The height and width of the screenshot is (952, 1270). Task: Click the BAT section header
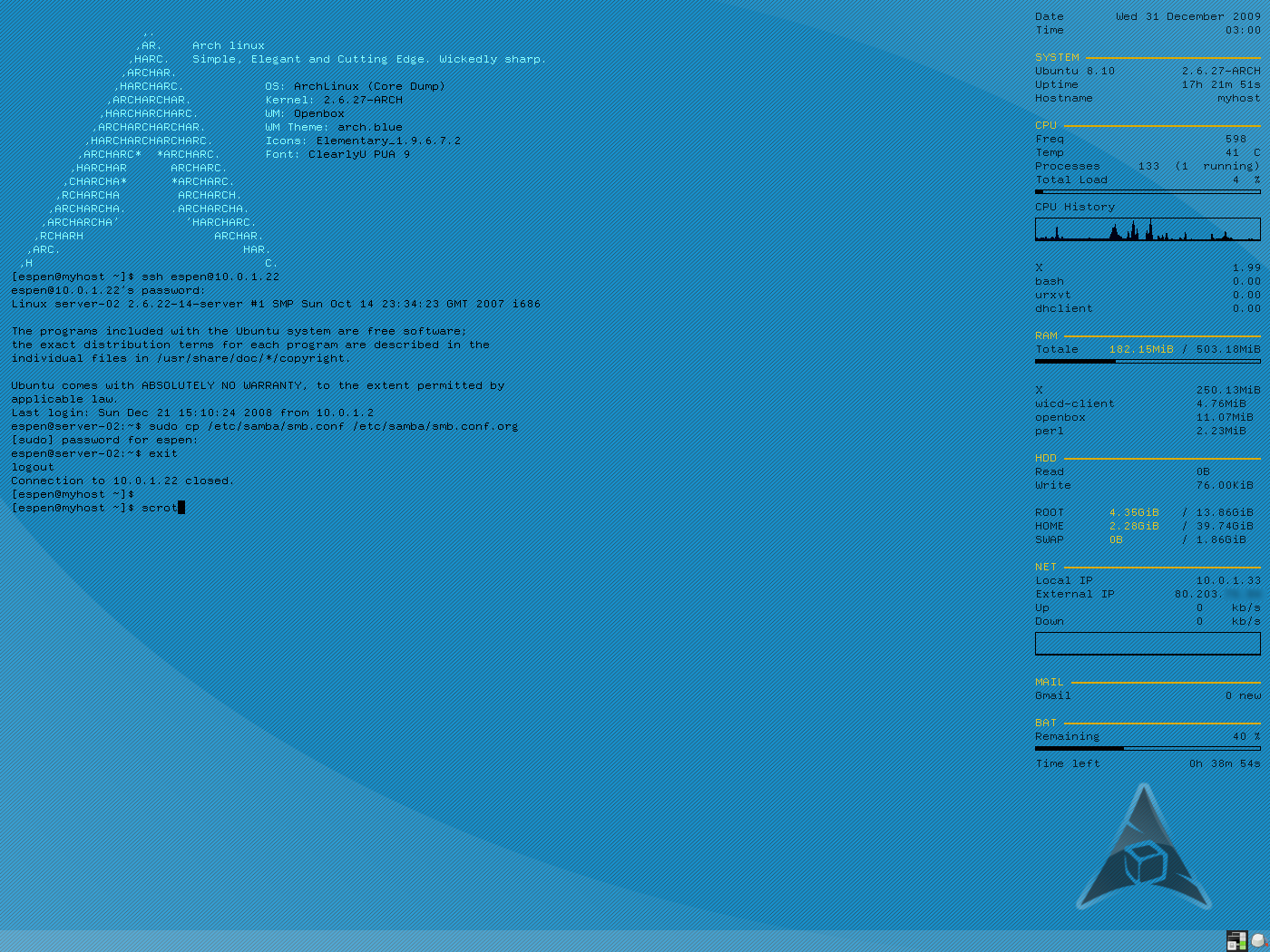click(x=1046, y=723)
